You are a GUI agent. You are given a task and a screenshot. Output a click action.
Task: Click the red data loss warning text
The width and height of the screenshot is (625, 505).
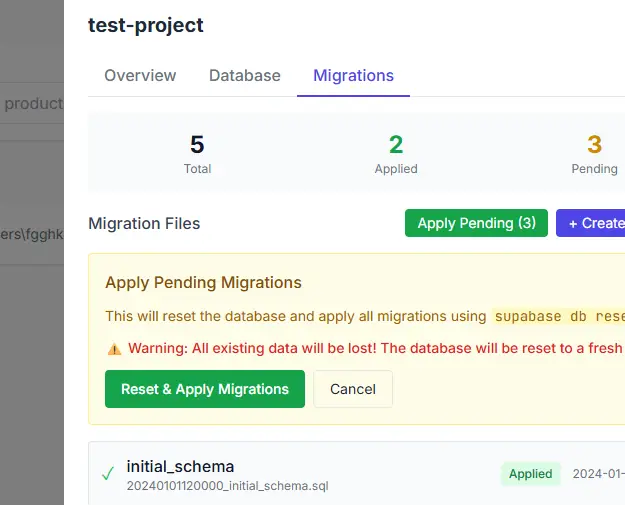(x=376, y=348)
